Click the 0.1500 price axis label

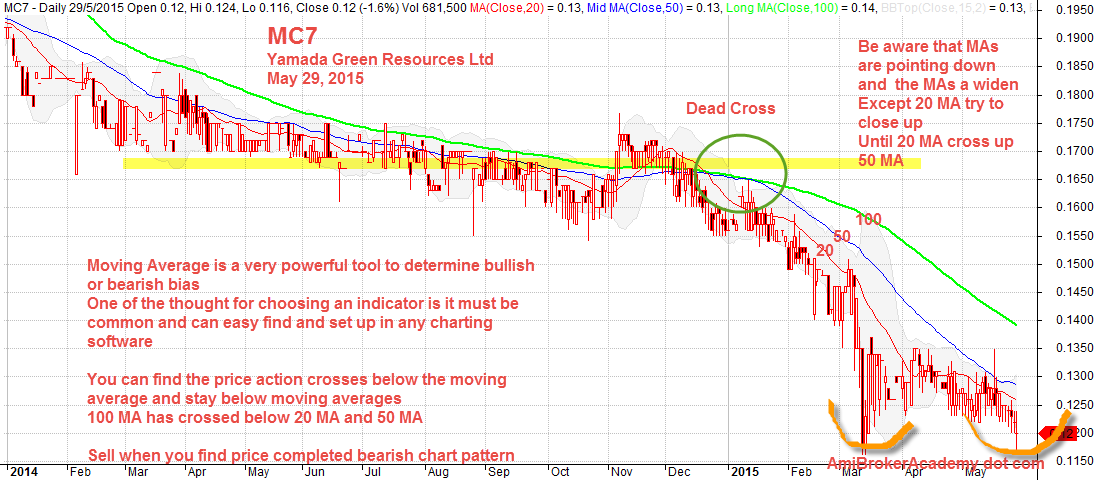(x=1075, y=264)
